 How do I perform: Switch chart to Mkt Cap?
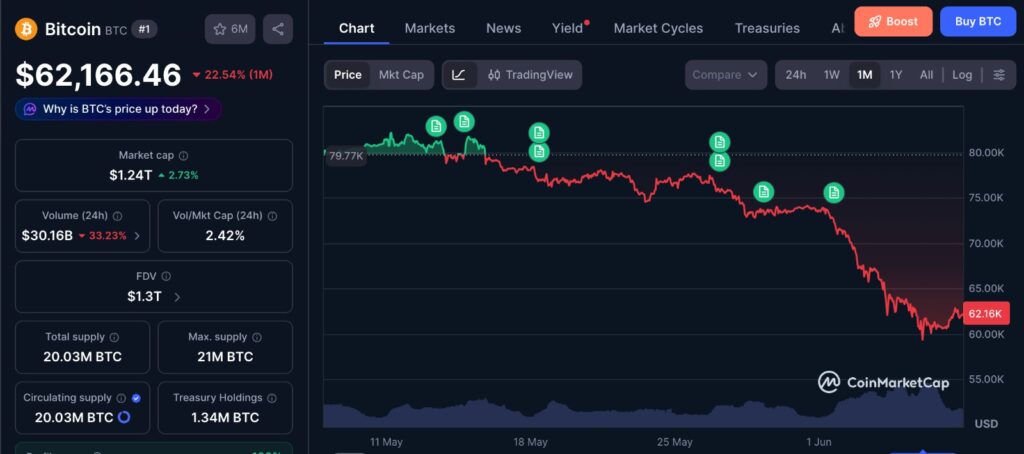pyautogui.click(x=401, y=74)
